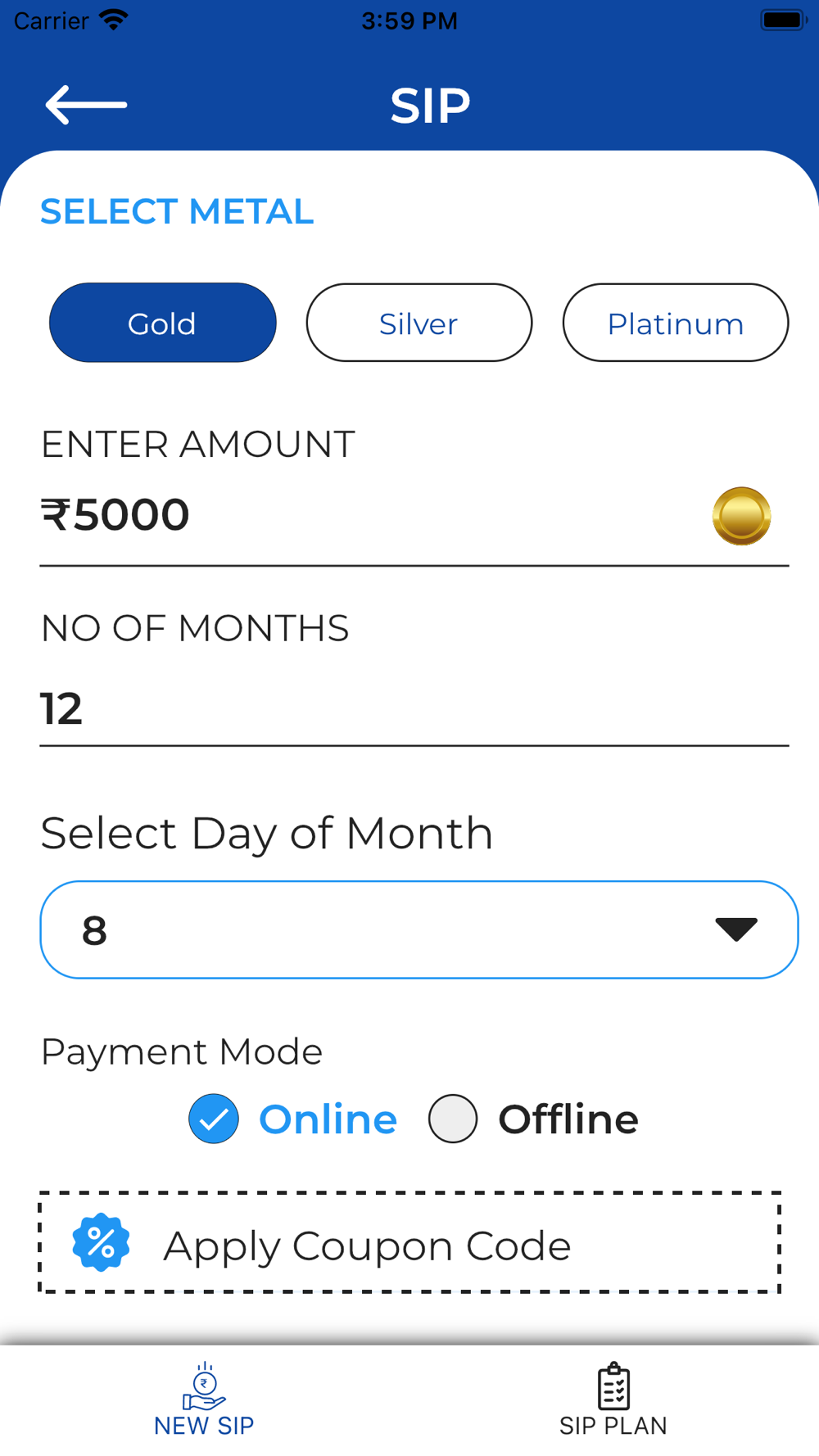Select the Online payment radio button
Image resolution: width=819 pixels, height=1456 pixels.
point(214,1119)
